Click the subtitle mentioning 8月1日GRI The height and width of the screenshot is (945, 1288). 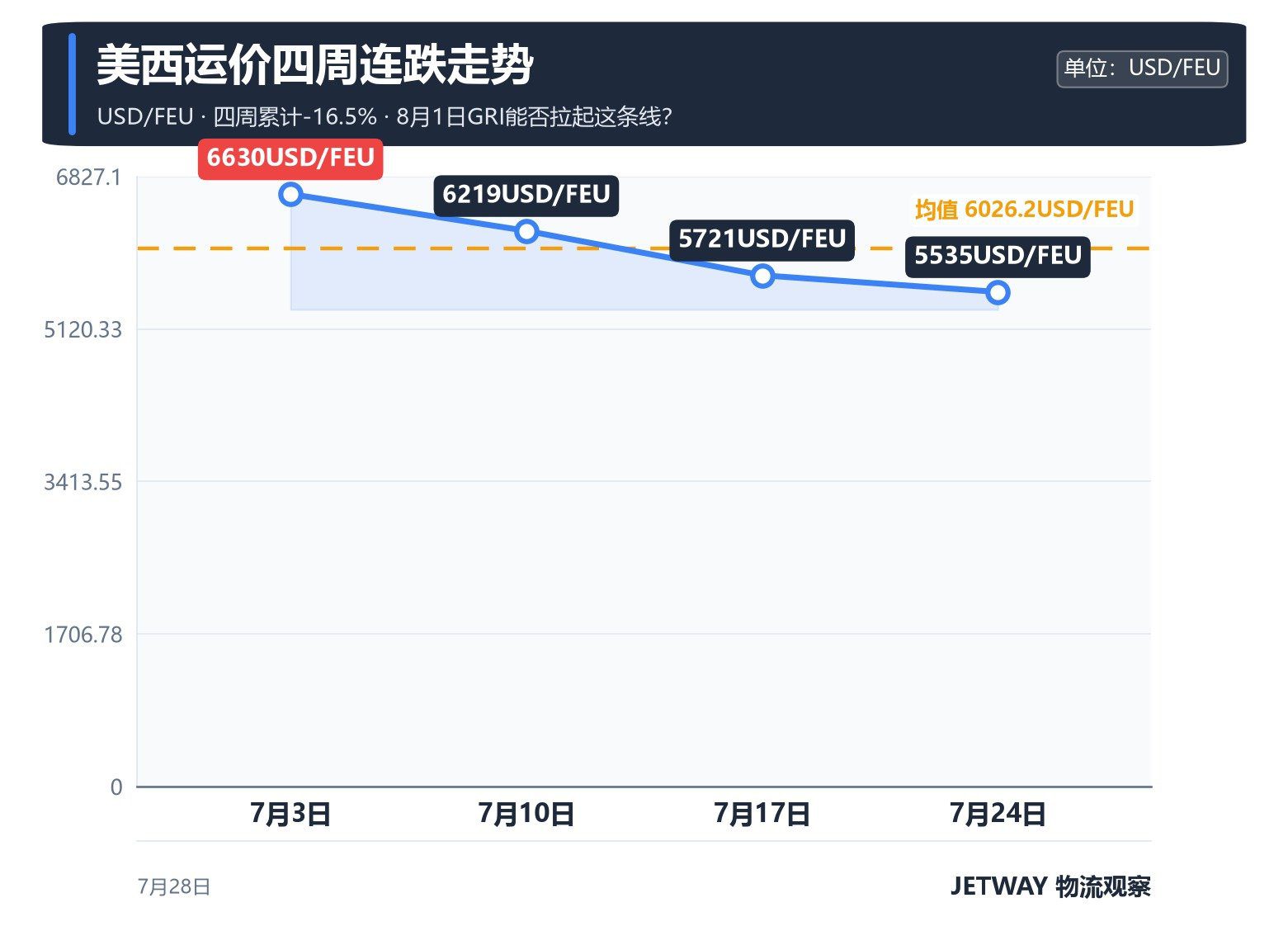tap(385, 117)
